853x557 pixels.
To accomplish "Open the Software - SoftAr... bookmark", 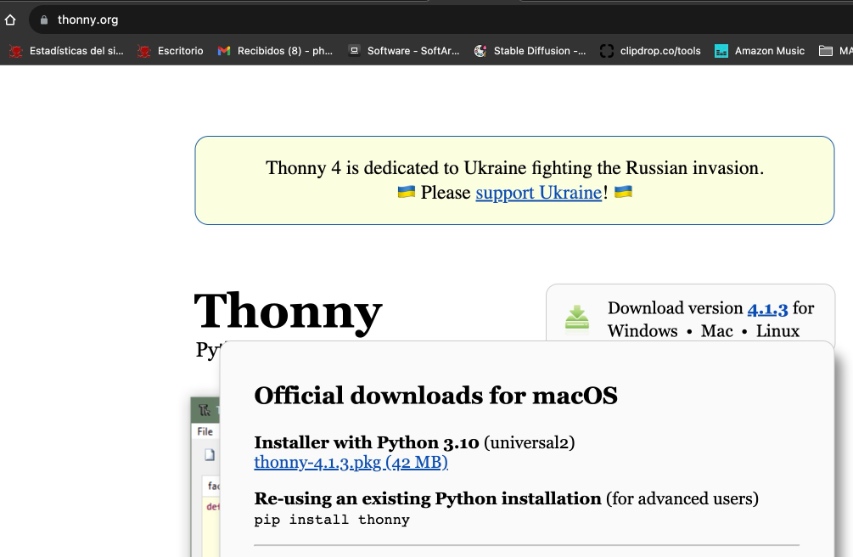I will tap(404, 51).
